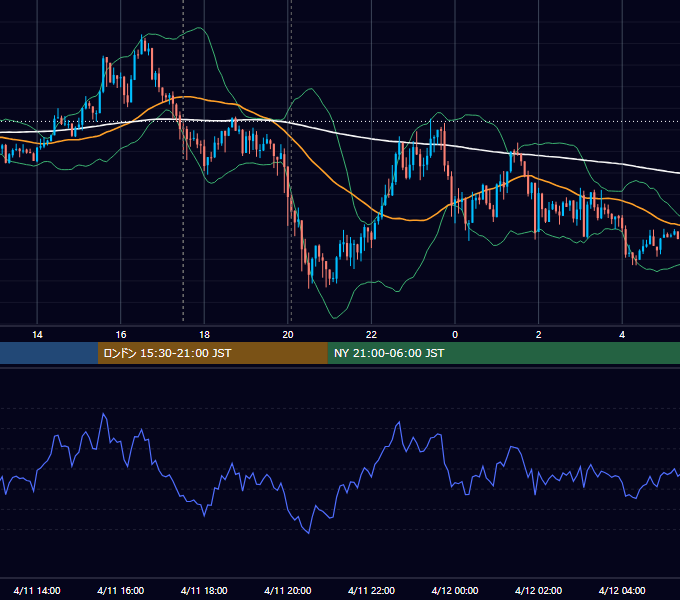Click the '4/12 00:00' time label

pos(455,590)
